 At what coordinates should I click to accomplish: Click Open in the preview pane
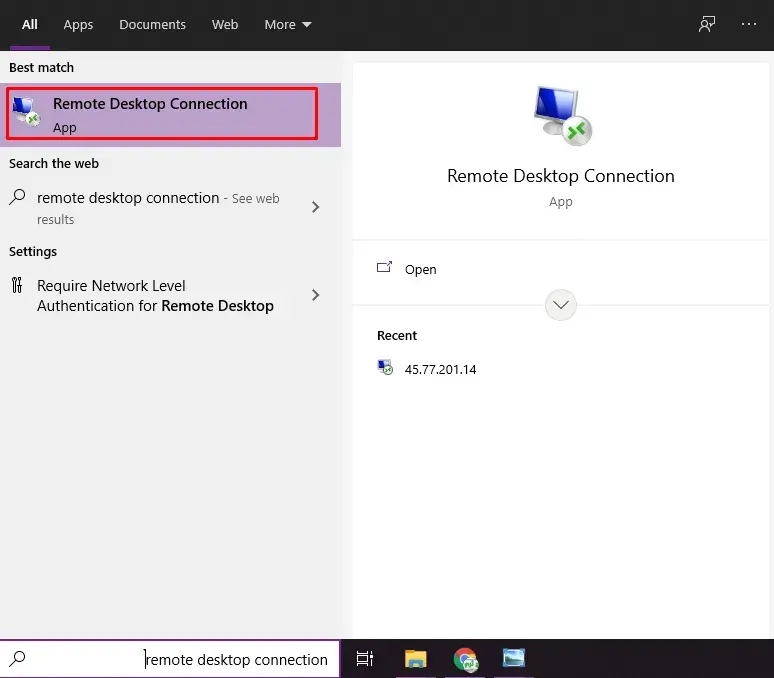[420, 269]
